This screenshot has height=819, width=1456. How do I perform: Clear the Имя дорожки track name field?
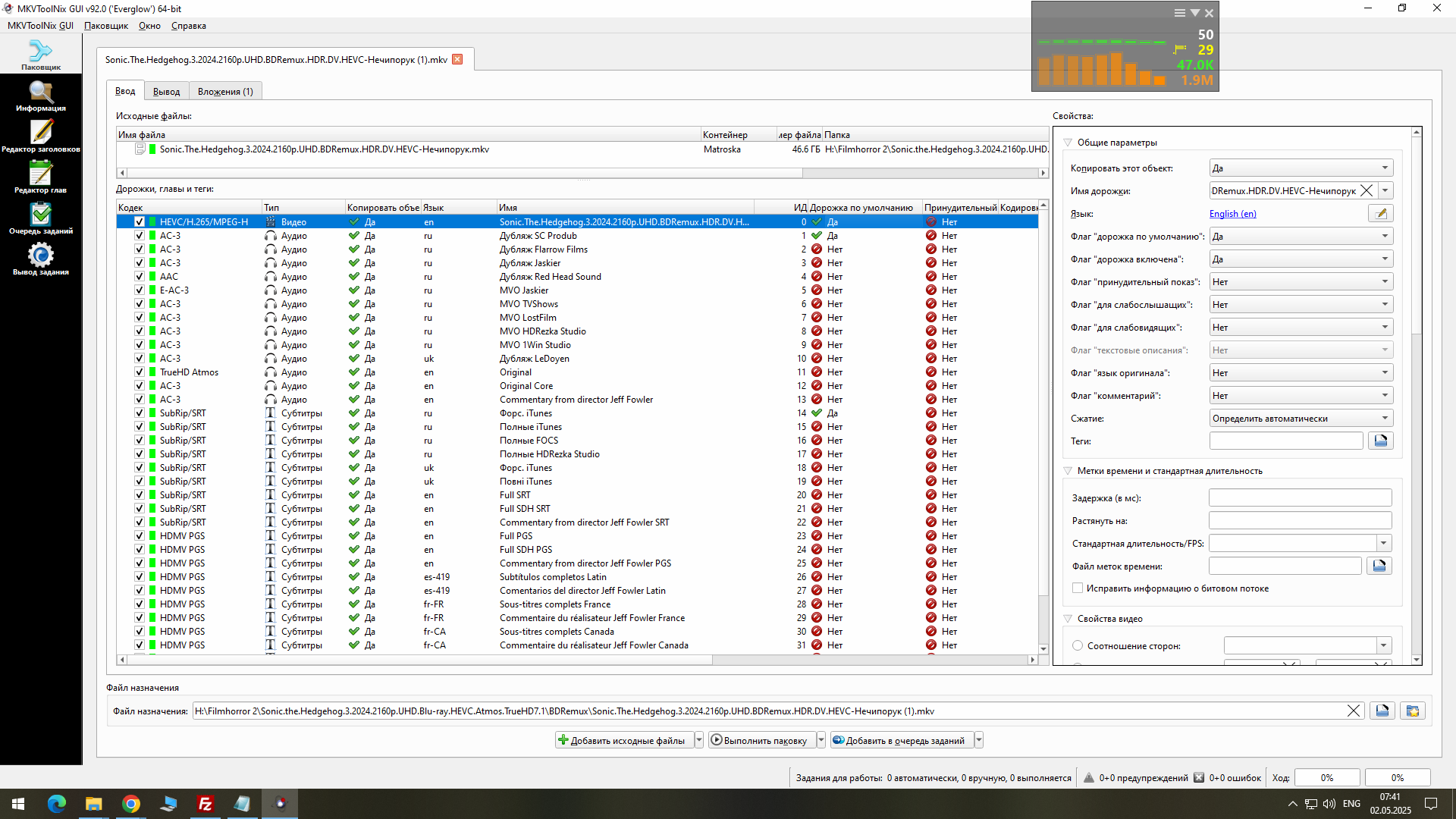pyautogui.click(x=1367, y=191)
